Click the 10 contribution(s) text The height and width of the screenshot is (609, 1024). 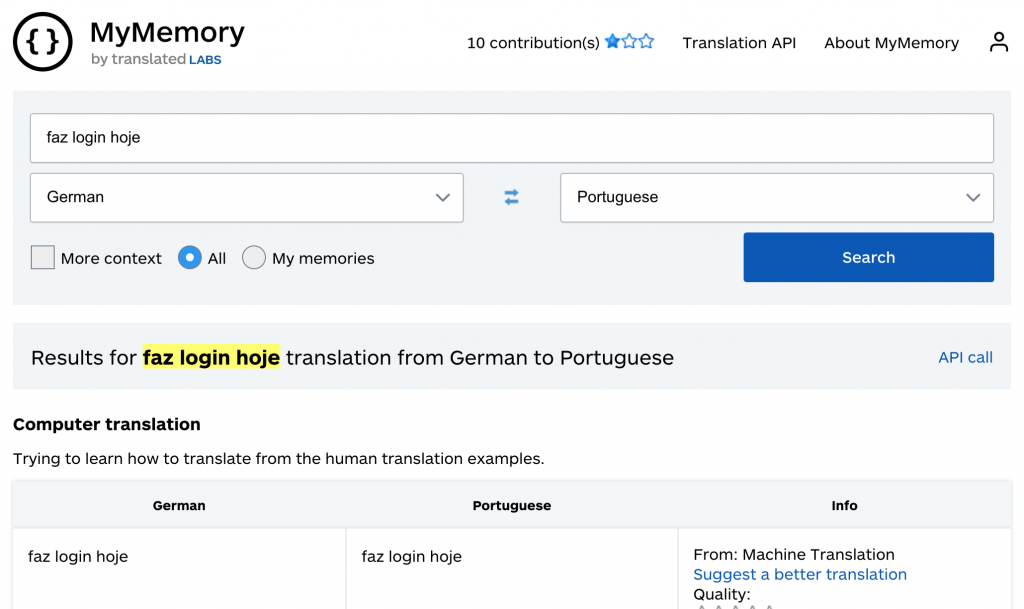point(533,43)
